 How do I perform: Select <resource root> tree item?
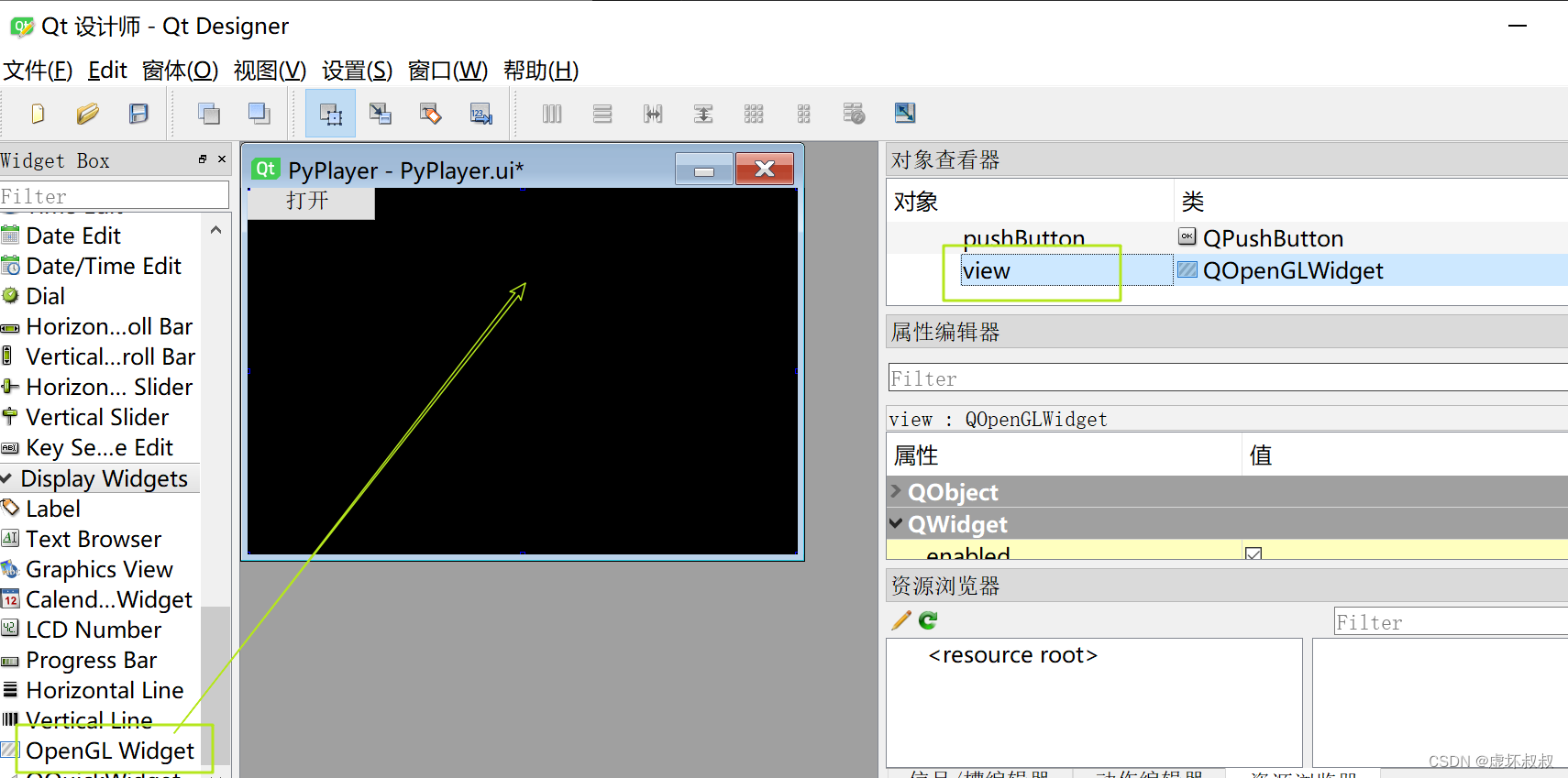click(x=1012, y=655)
